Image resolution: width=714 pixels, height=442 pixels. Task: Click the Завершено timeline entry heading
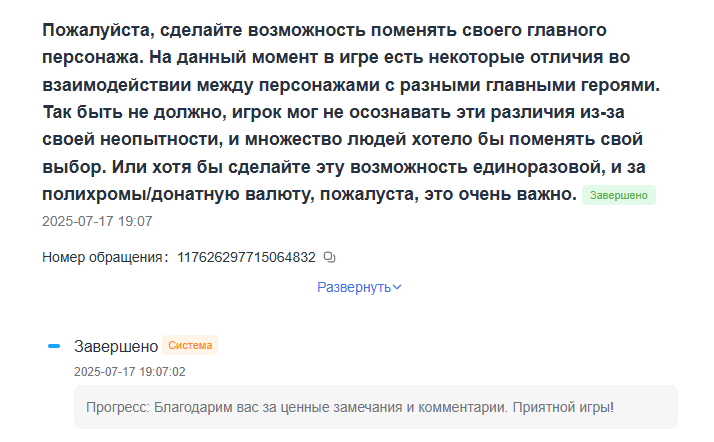[116, 346]
